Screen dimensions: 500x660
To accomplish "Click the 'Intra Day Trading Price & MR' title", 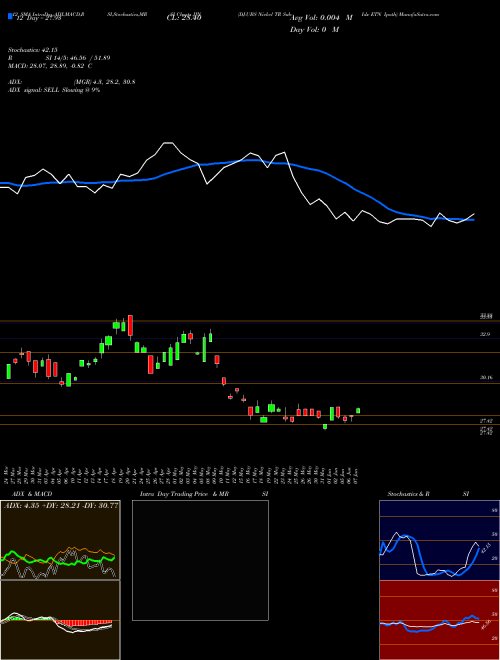I will pos(184,494).
